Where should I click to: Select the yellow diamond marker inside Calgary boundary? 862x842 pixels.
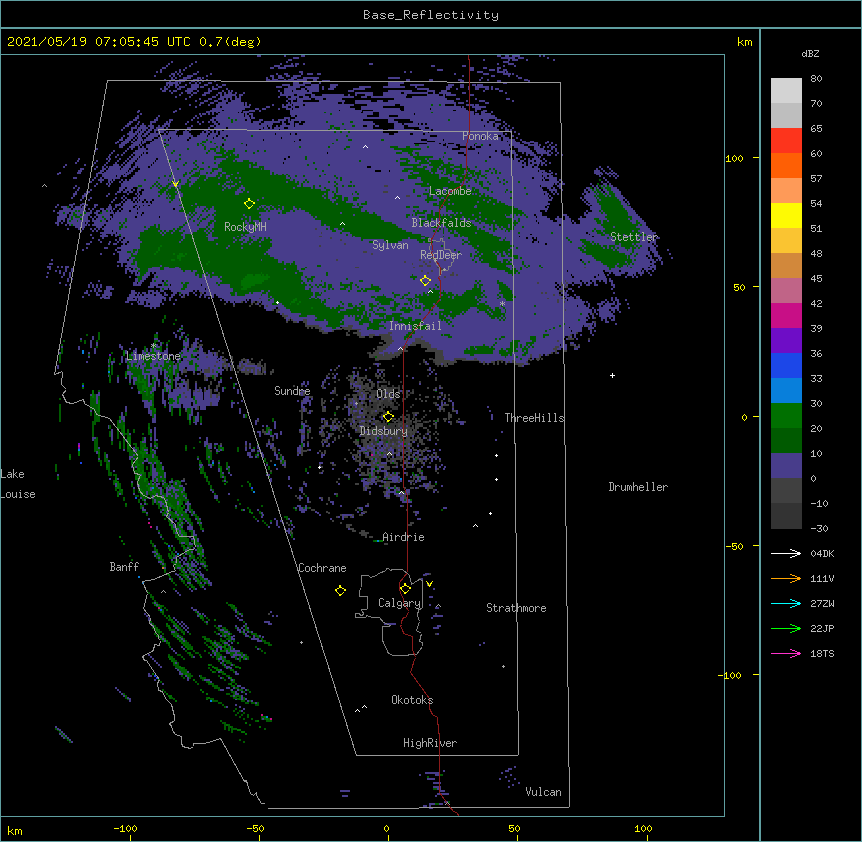[x=405, y=589]
